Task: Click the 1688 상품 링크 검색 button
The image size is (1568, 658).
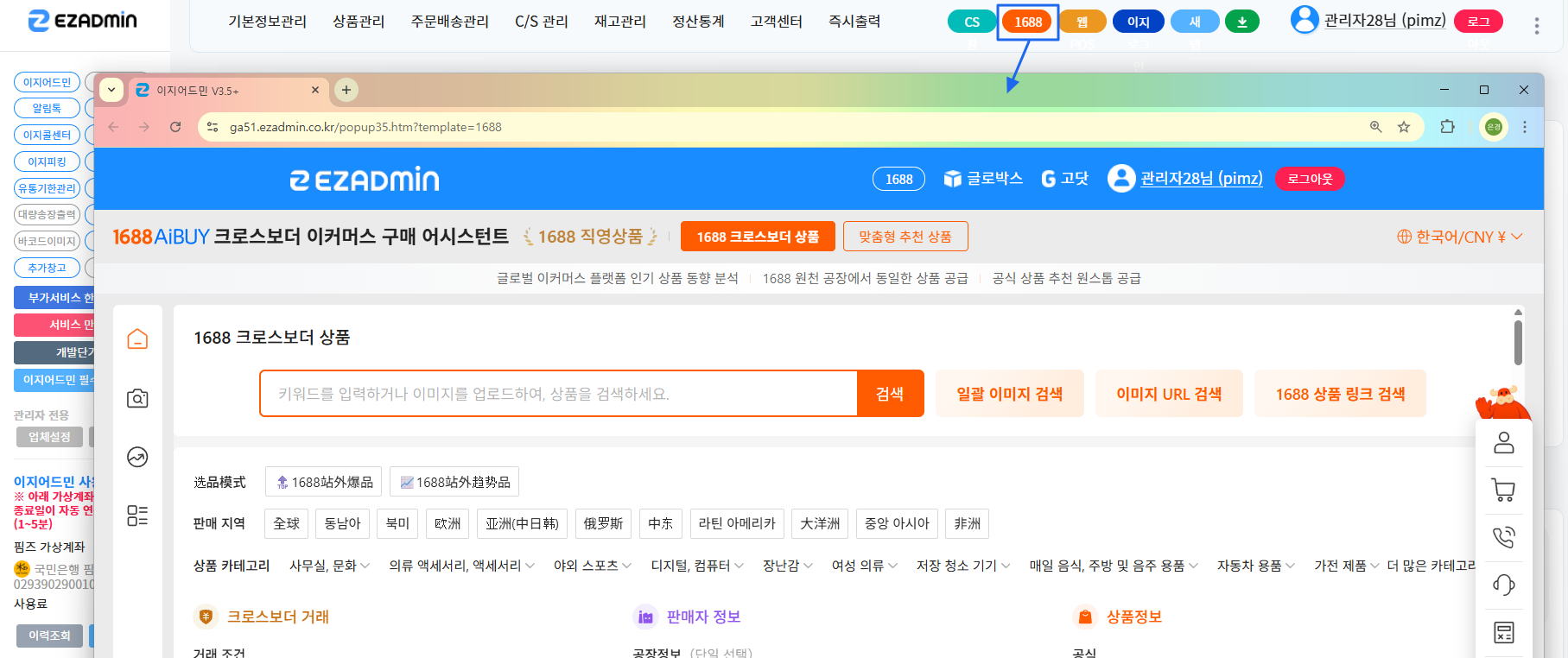Action: coord(1340,394)
